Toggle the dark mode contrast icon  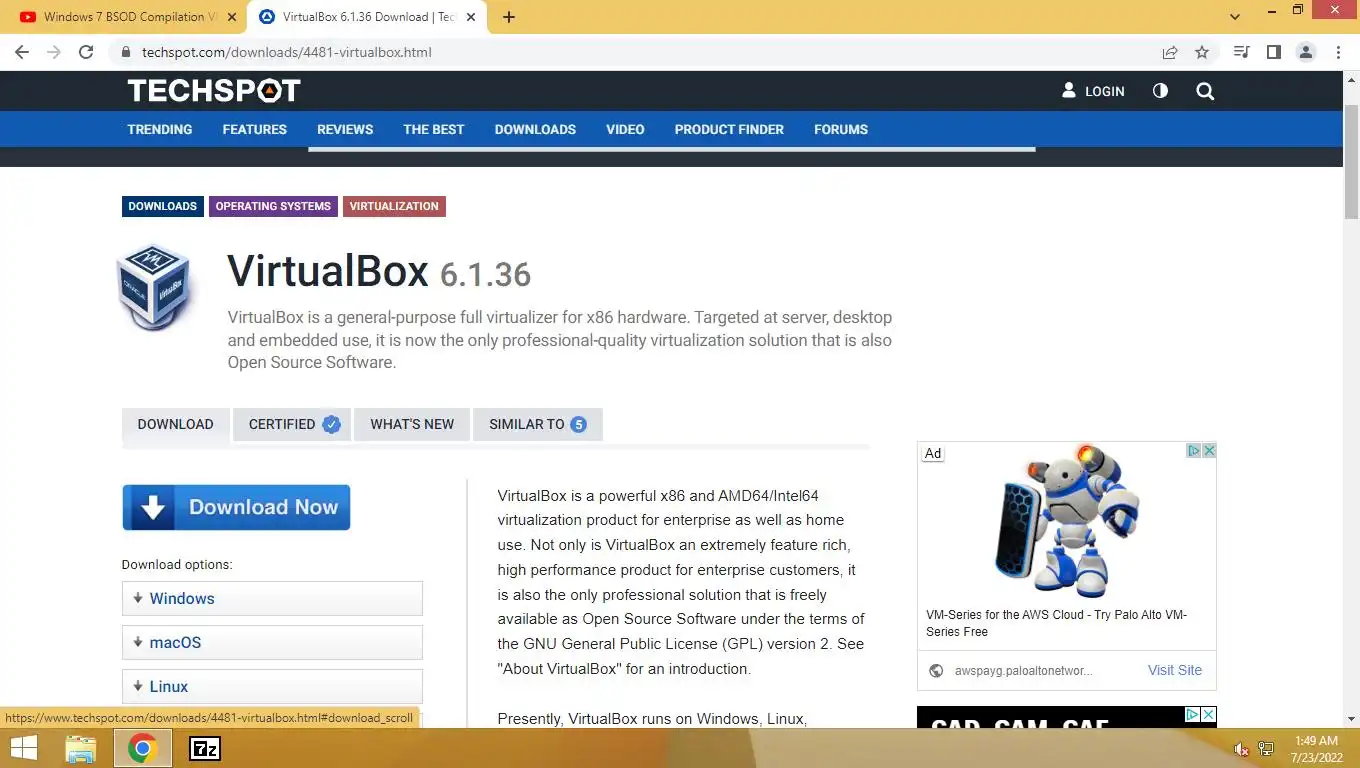(1160, 91)
